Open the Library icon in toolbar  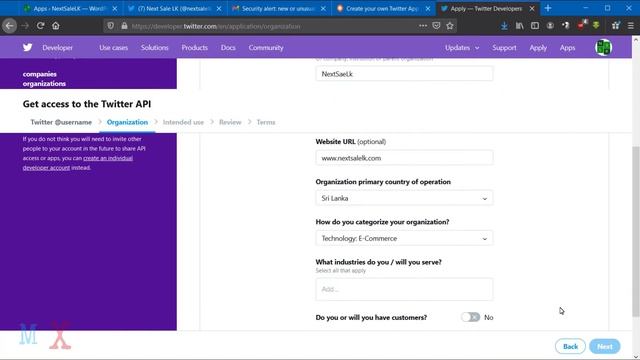pos(520,26)
